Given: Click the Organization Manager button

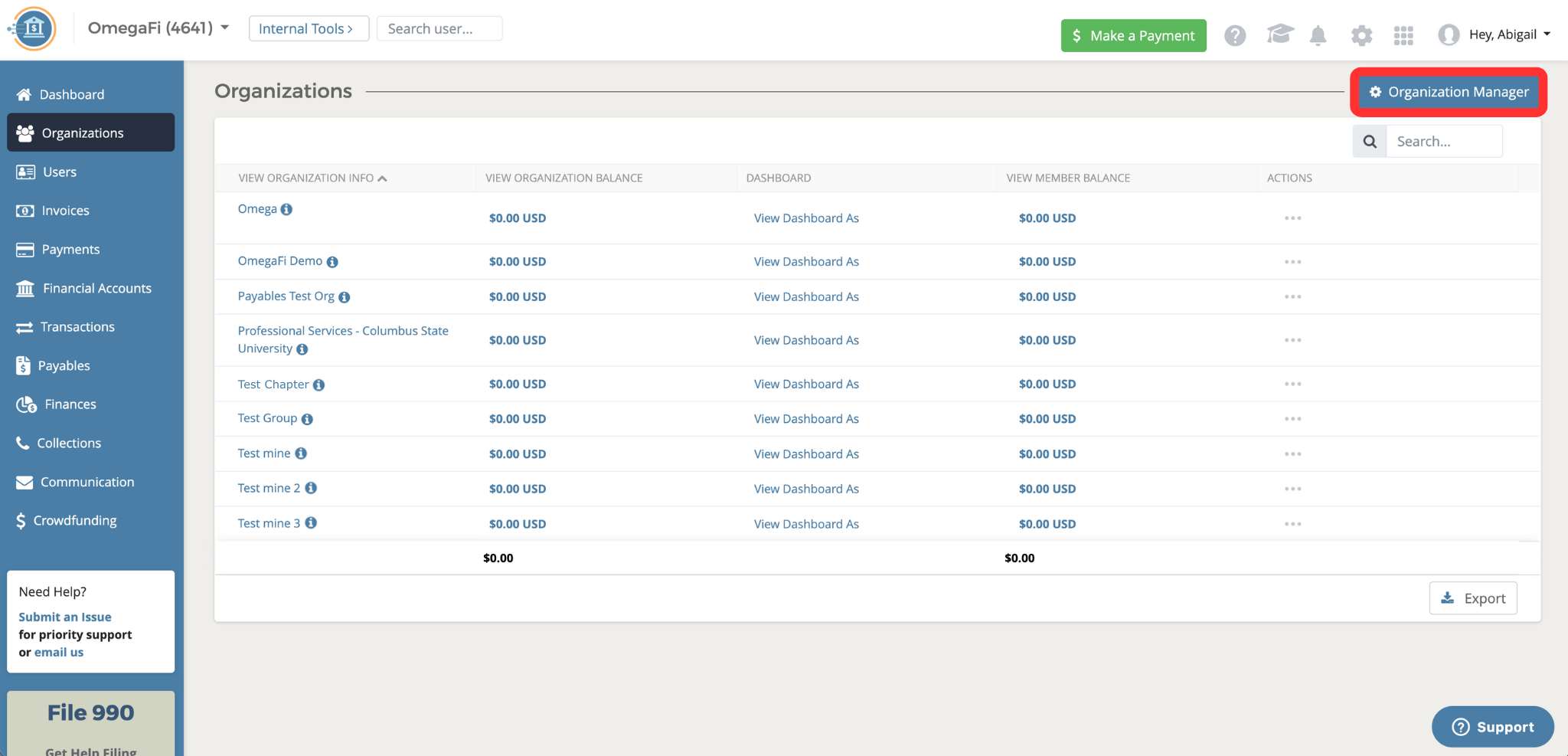Looking at the screenshot, I should coord(1449,92).
